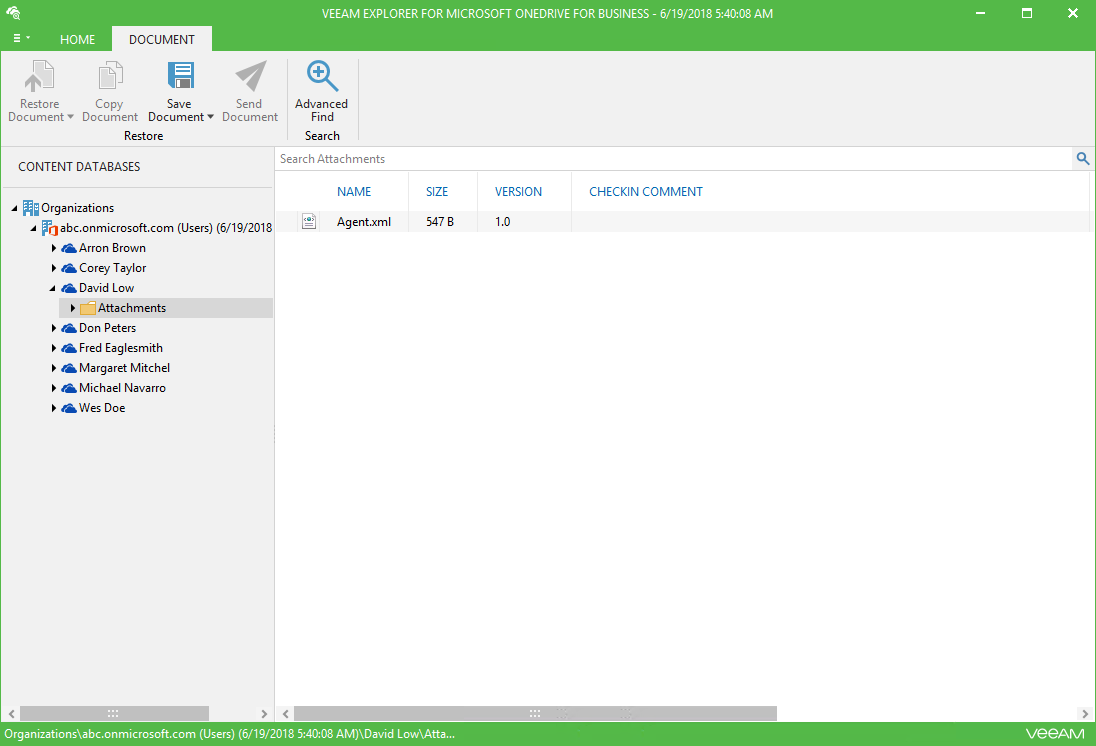The image size is (1096, 746).
Task: Expand the Don Peters node
Action: pos(53,328)
